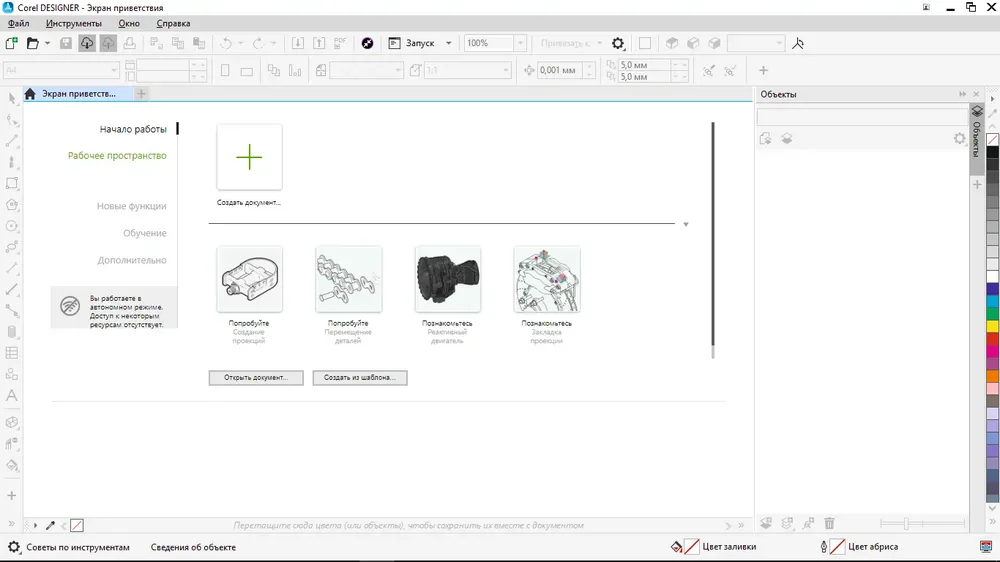The image size is (1000, 562).
Task: Open the 100% zoom level dropdown
Action: coord(520,43)
